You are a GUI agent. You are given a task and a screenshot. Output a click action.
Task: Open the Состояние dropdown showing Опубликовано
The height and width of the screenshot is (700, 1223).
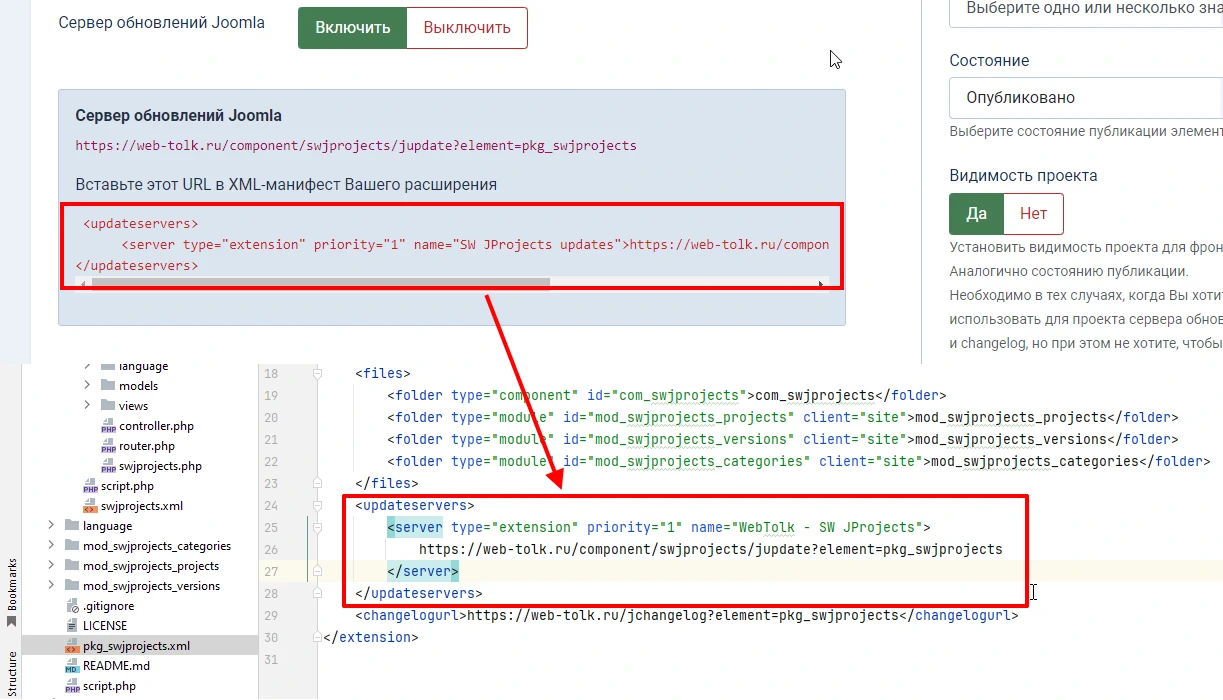pyautogui.click(x=1085, y=98)
